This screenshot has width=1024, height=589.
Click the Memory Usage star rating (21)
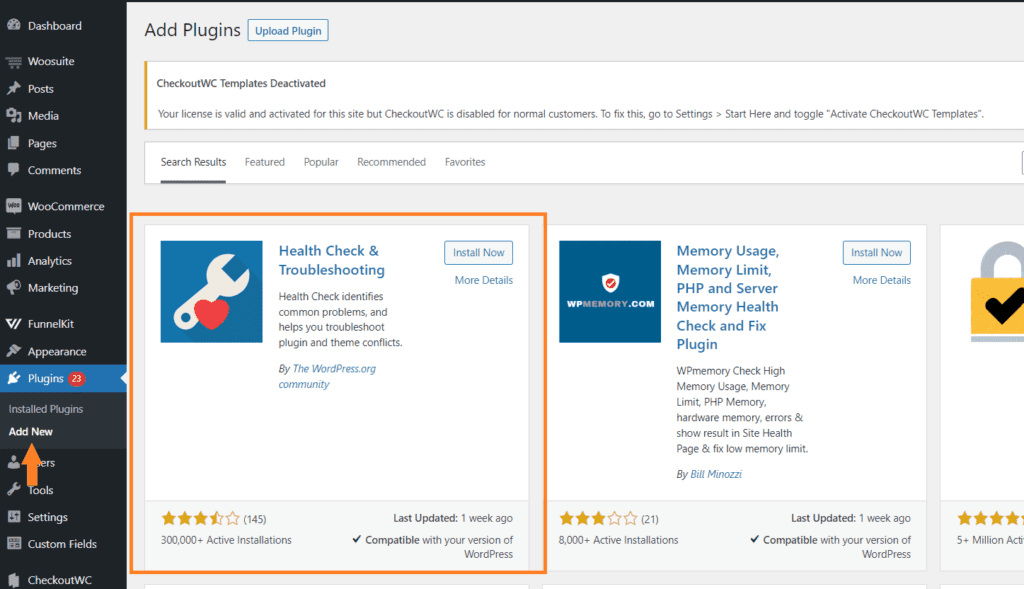609,519
